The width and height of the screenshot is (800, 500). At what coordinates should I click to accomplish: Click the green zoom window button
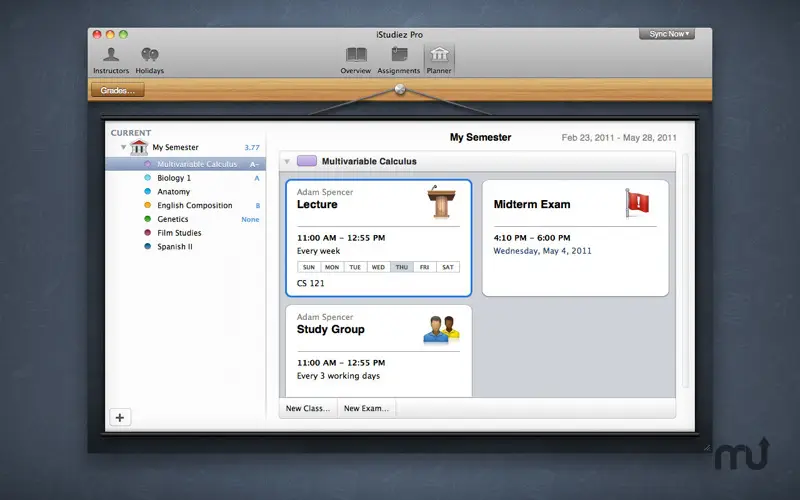coord(123,34)
